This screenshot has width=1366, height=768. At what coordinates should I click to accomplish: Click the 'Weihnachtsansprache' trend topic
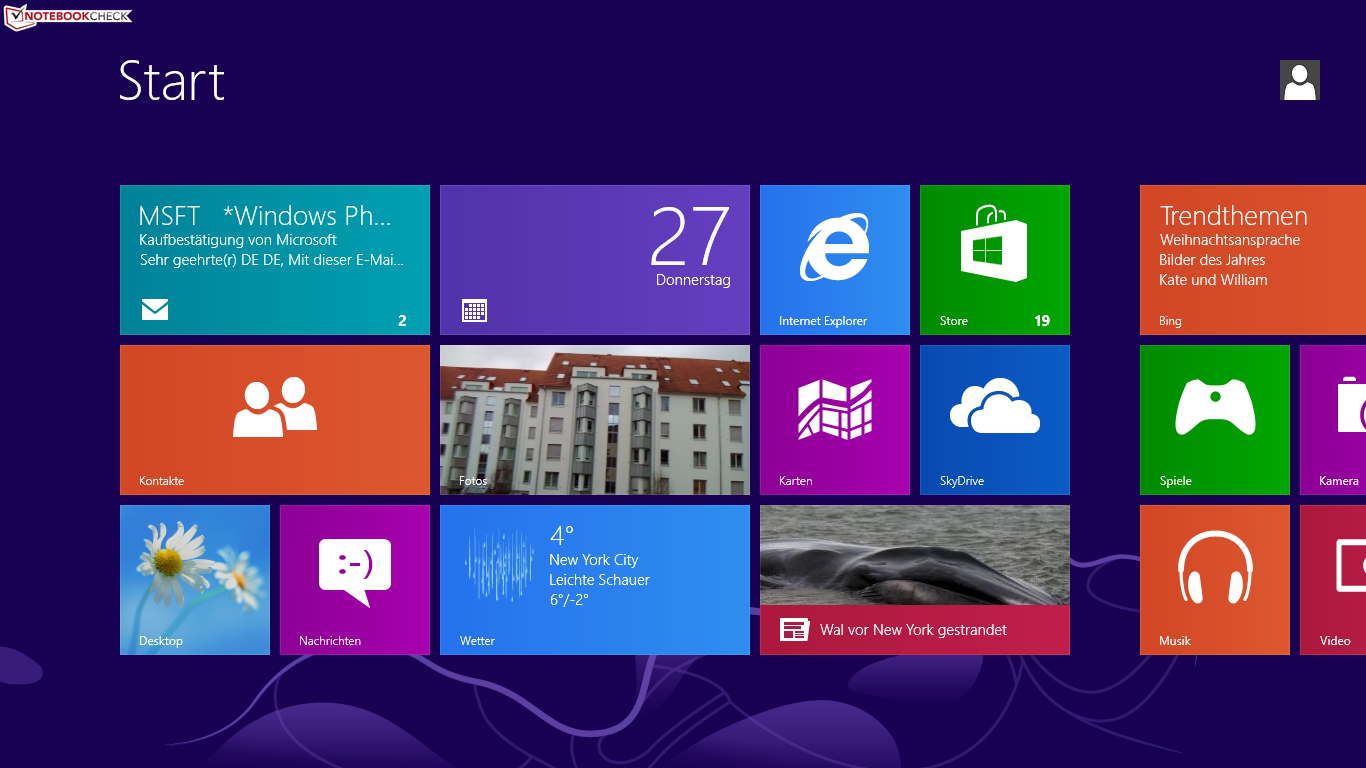(1230, 240)
